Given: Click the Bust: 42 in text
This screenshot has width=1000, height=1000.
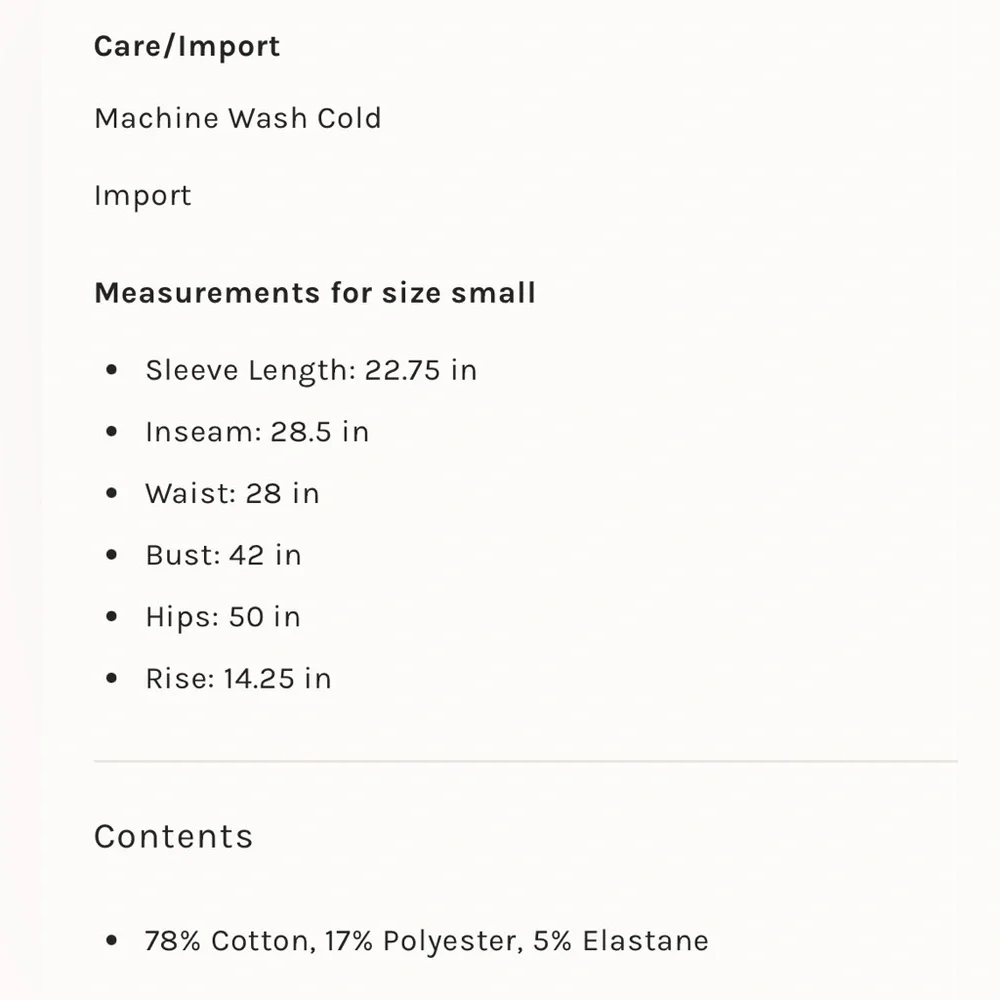Looking at the screenshot, I should click(x=223, y=555).
